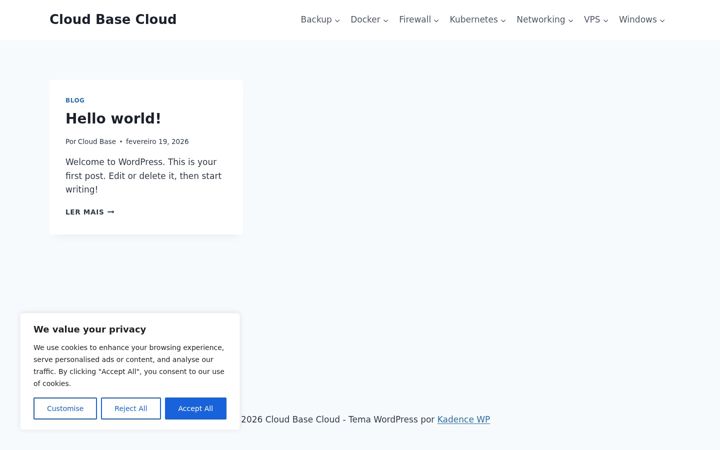Expand the Windows dropdown chevron

[x=662, y=21]
